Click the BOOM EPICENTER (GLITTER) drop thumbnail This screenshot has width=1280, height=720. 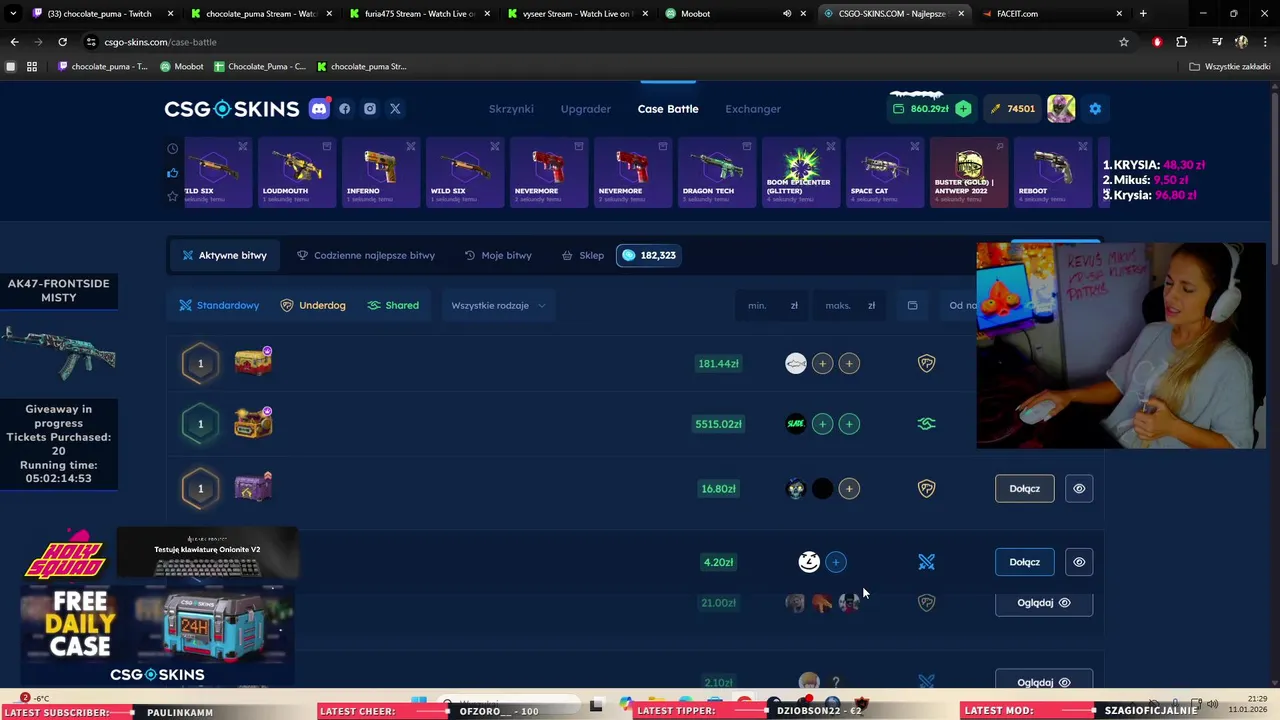tap(801, 172)
